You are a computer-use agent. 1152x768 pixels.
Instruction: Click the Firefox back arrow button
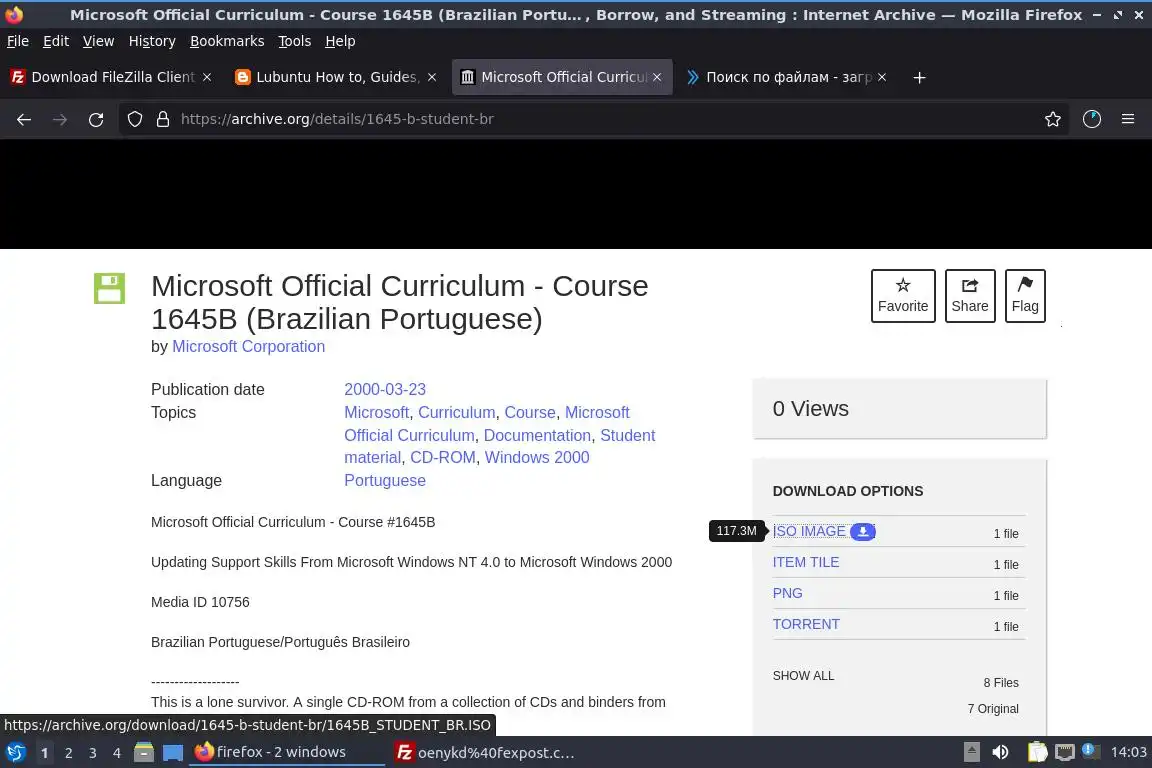(24, 119)
